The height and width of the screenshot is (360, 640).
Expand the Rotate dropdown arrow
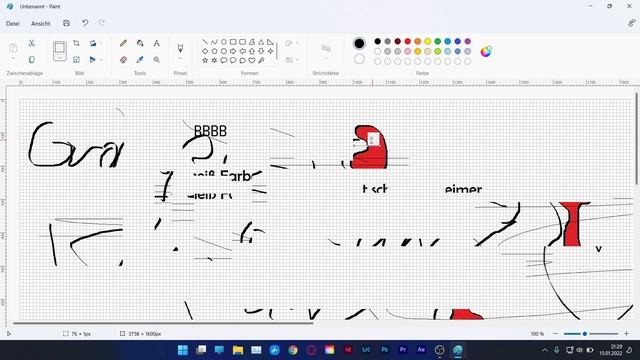101,43
